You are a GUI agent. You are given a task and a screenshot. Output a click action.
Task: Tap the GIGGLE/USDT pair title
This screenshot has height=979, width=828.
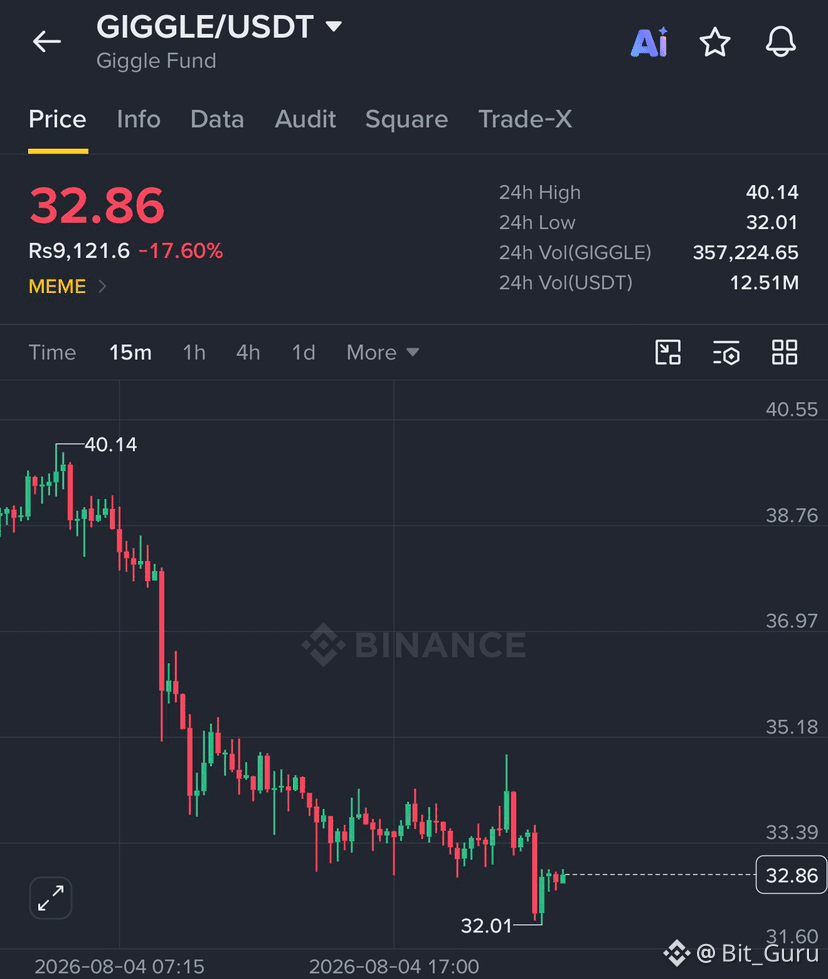205,27
